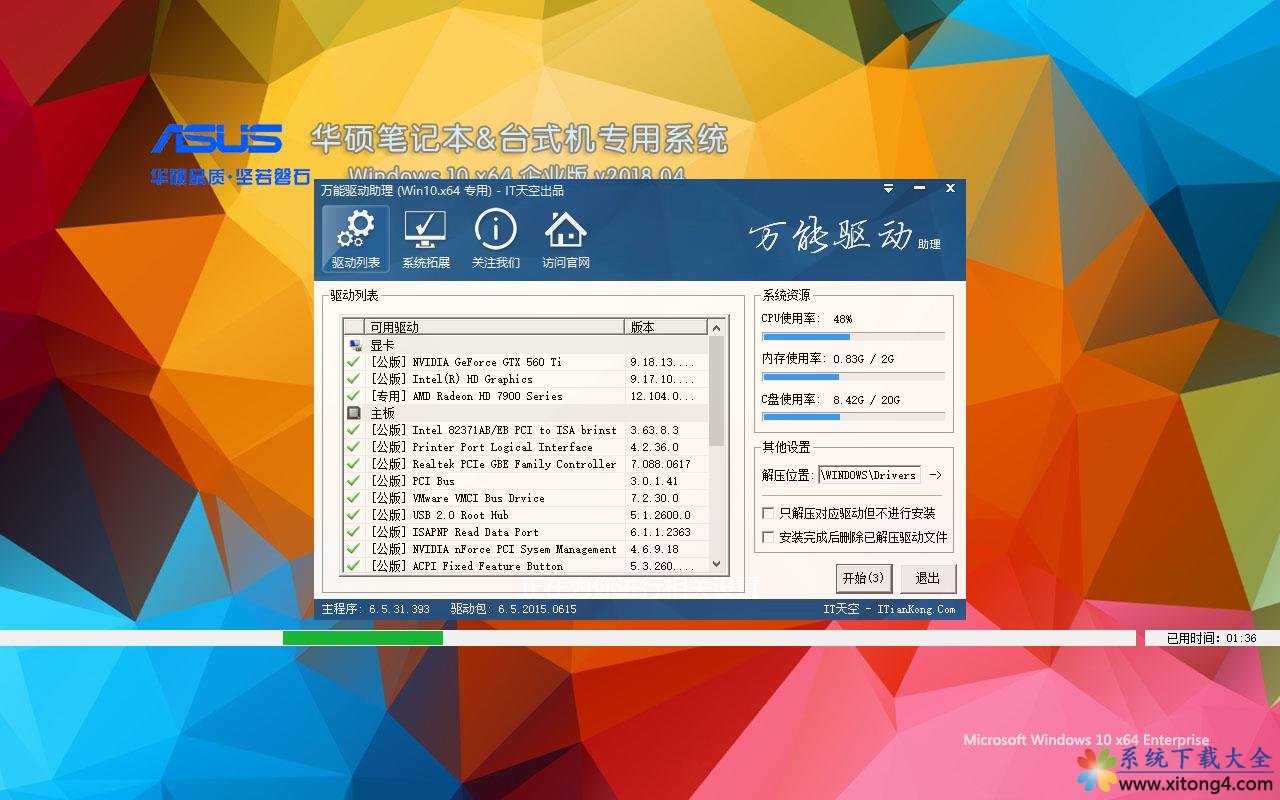Select the NVIDIA GeForce GTX 560 Ti row text
Image resolution: width=1280 pixels, height=800 pixels.
466,362
